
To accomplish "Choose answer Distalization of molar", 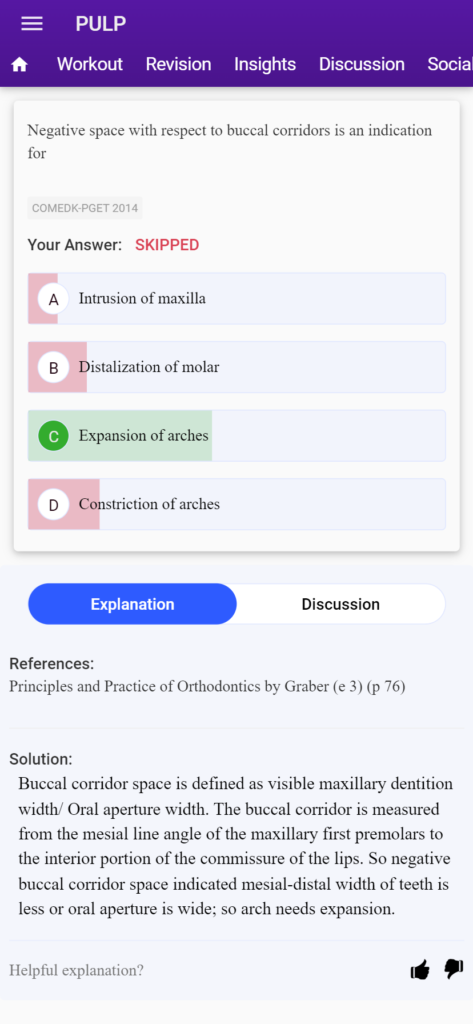I will pos(236,367).
